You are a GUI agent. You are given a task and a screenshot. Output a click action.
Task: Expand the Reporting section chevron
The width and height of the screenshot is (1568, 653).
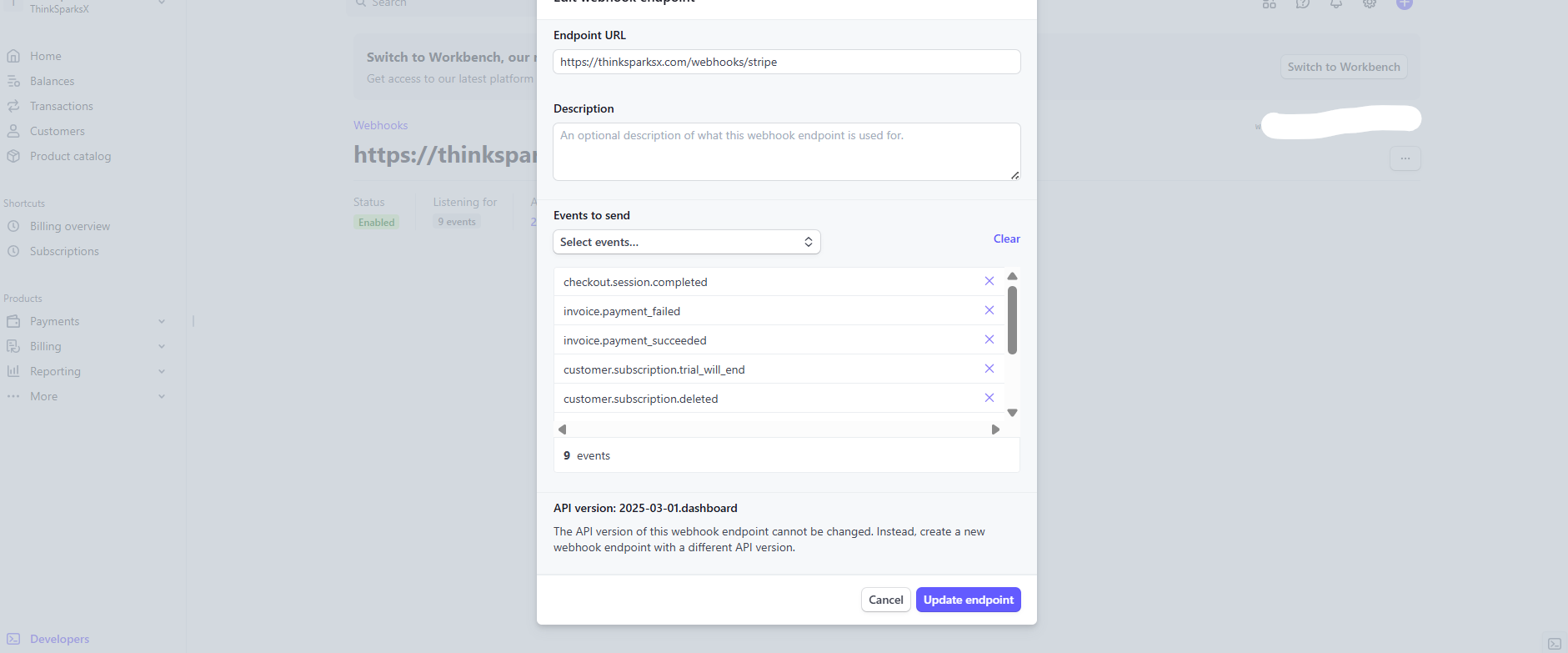[x=162, y=371]
